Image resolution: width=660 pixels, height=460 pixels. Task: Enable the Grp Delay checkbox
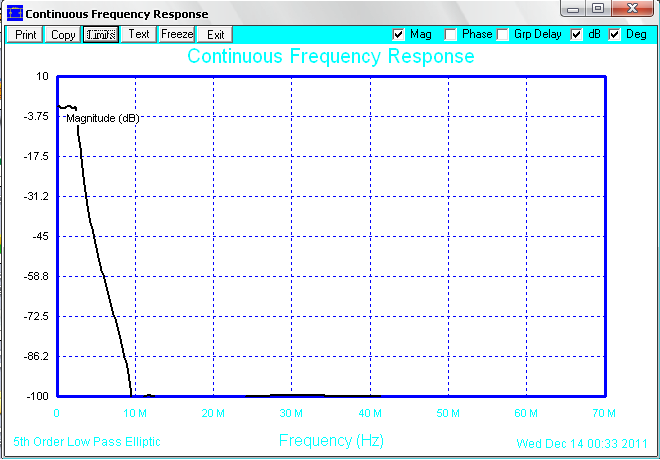(x=502, y=35)
